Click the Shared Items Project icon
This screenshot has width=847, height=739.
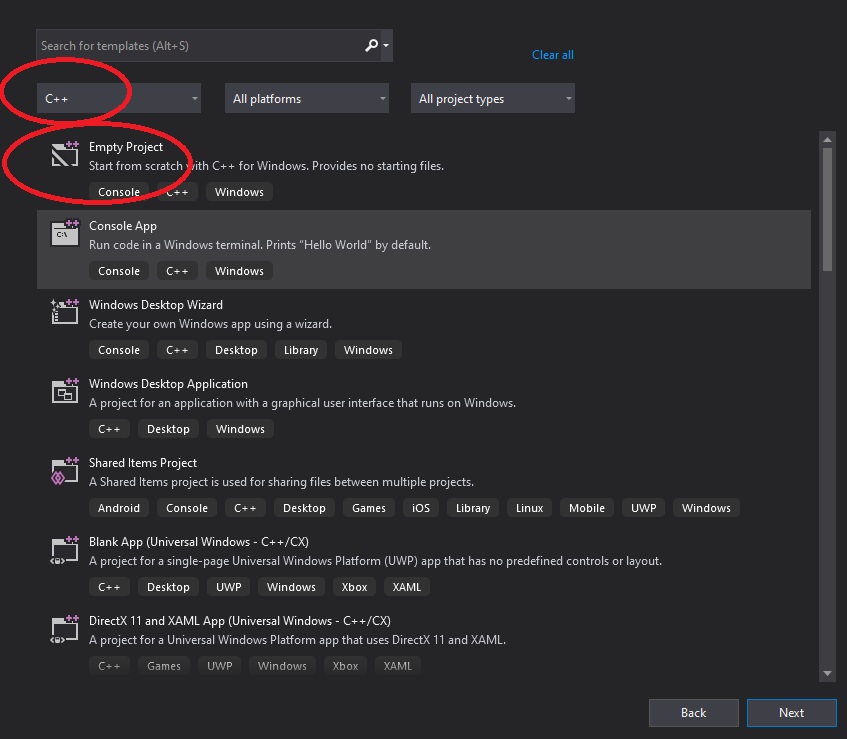[x=65, y=470]
